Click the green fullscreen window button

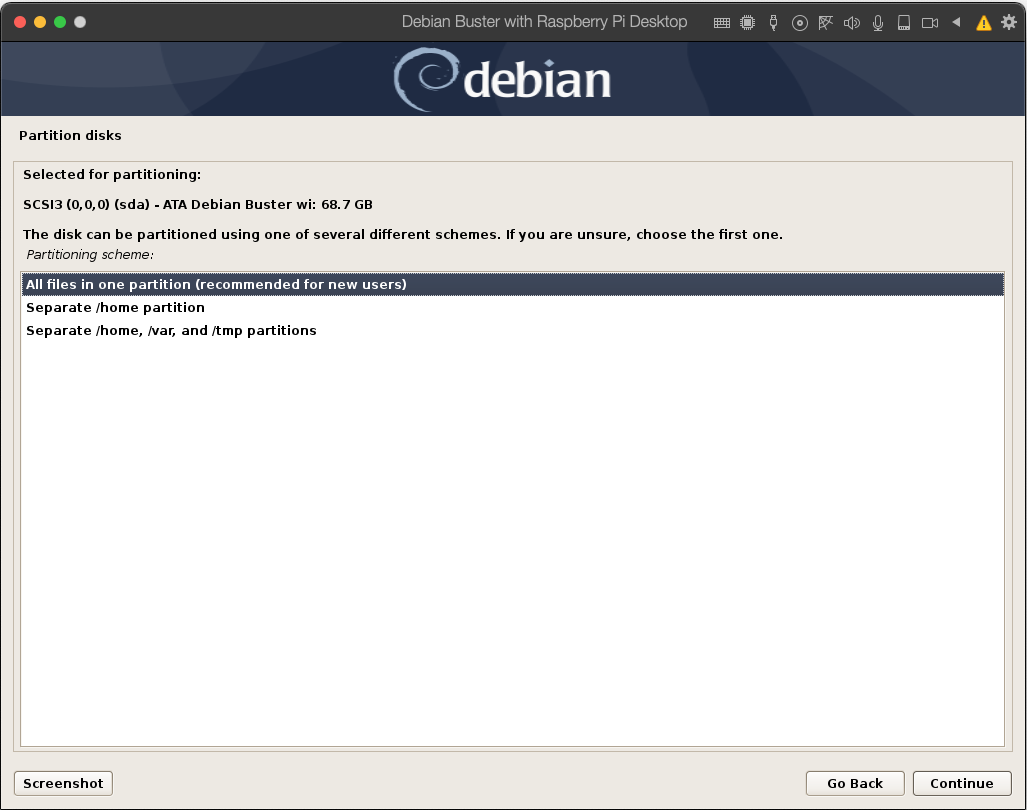coord(60,22)
